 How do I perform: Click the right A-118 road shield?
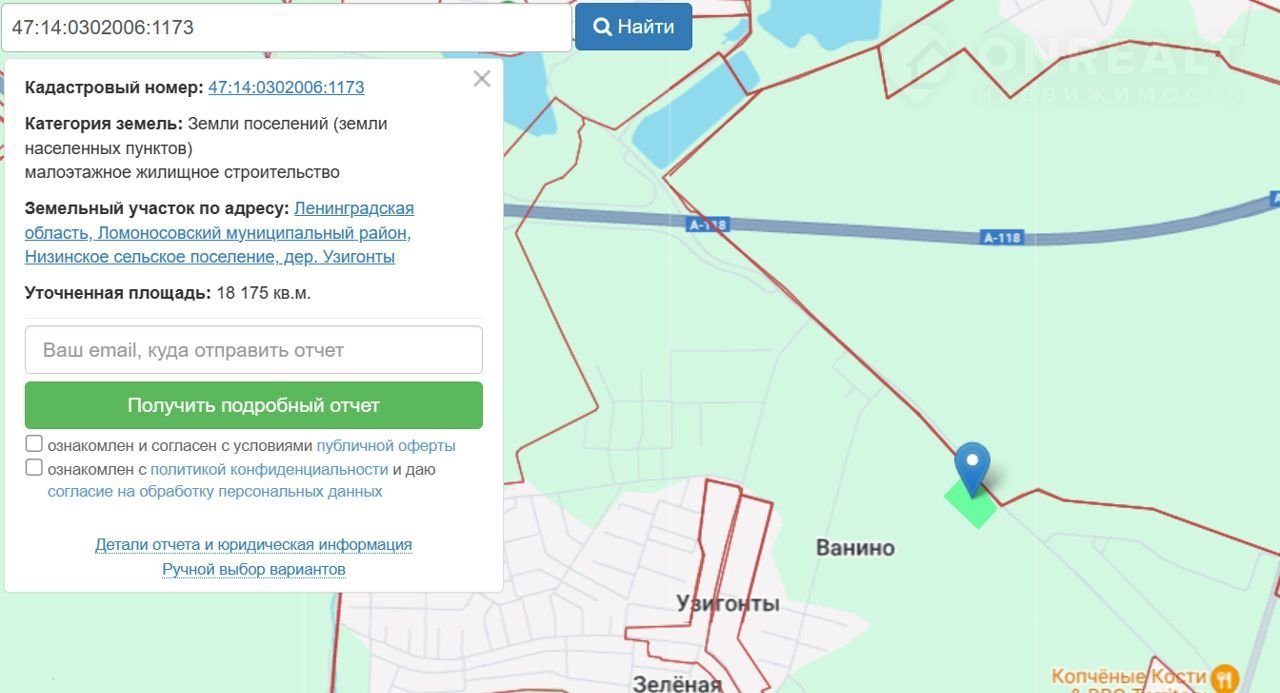click(x=1002, y=238)
